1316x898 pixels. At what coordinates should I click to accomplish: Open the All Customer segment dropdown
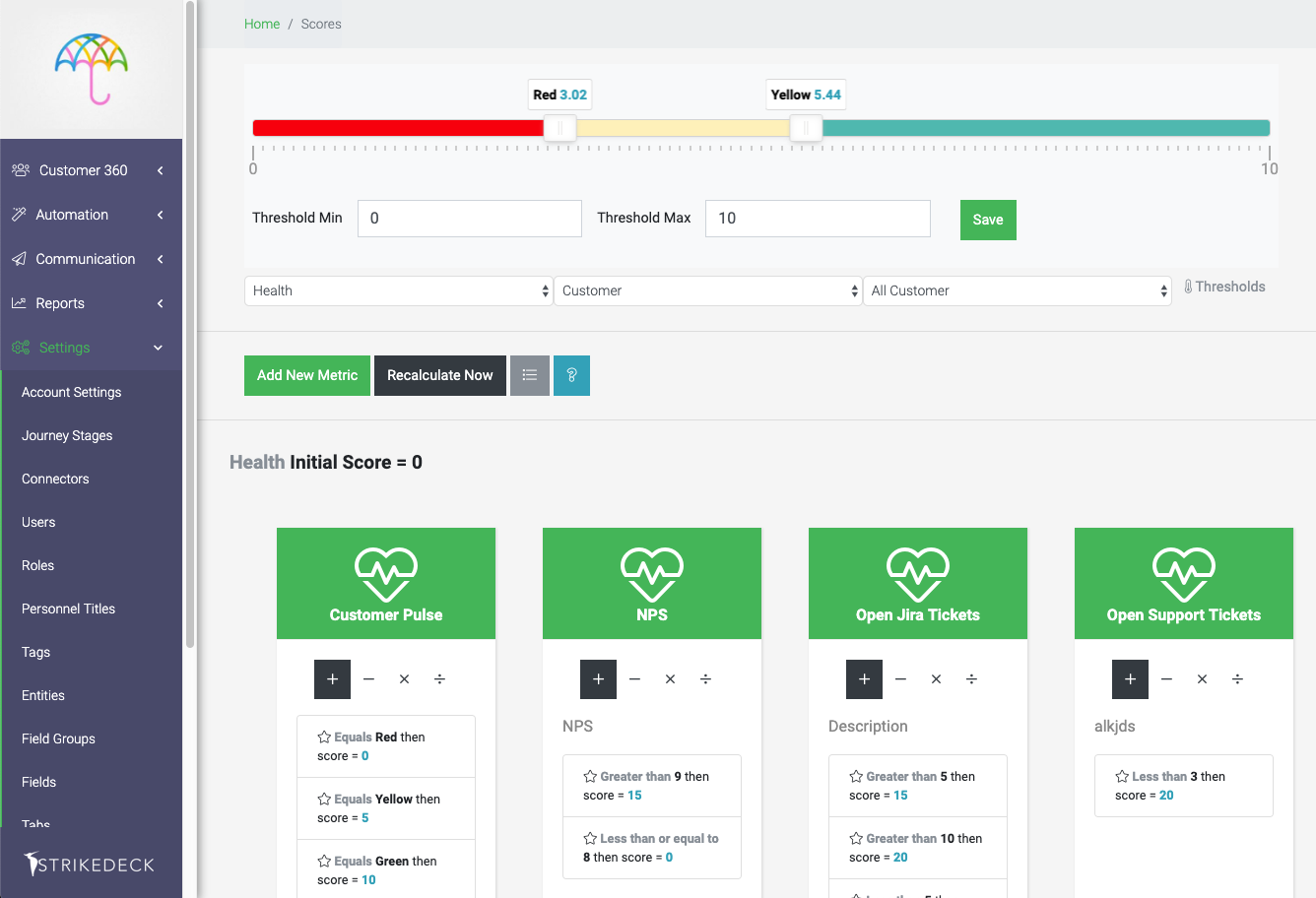(x=1018, y=290)
